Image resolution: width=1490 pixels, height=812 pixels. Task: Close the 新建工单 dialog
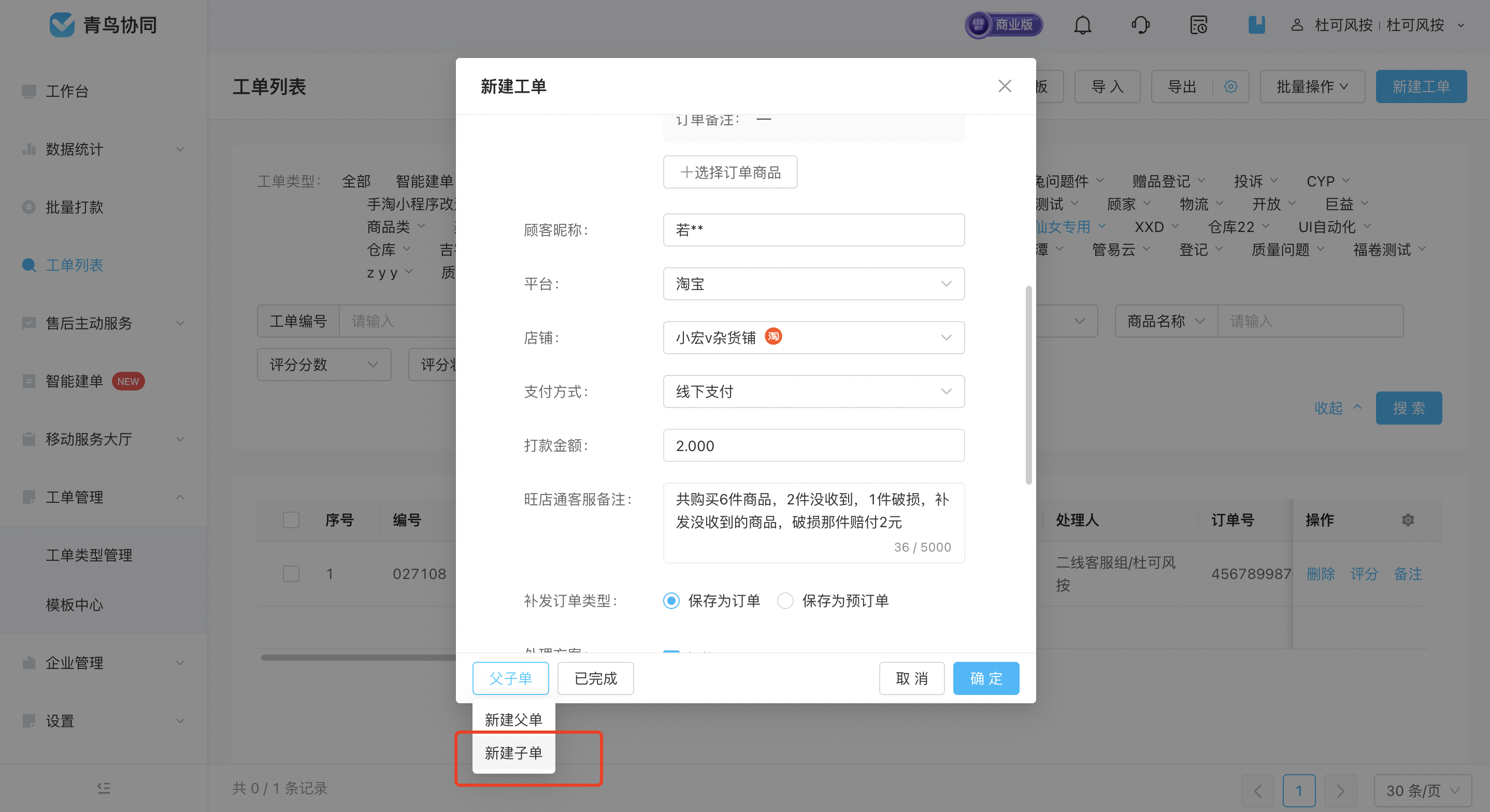click(x=1005, y=86)
